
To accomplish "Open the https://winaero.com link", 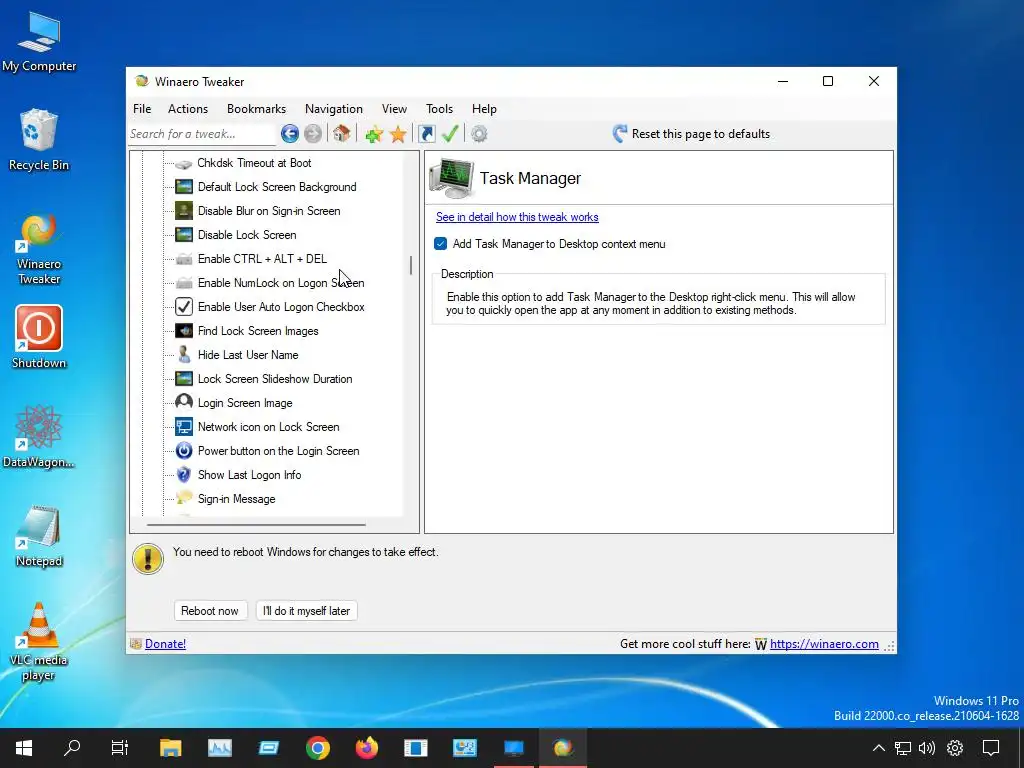I will 824,644.
